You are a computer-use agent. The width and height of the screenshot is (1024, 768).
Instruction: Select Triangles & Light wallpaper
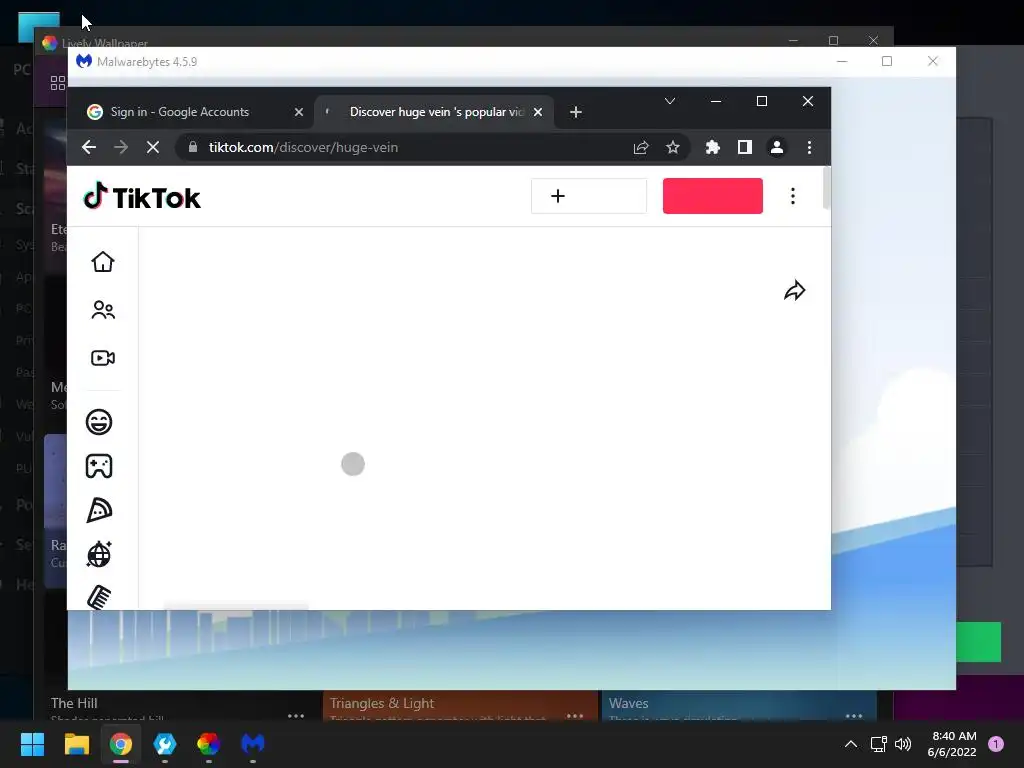point(460,705)
